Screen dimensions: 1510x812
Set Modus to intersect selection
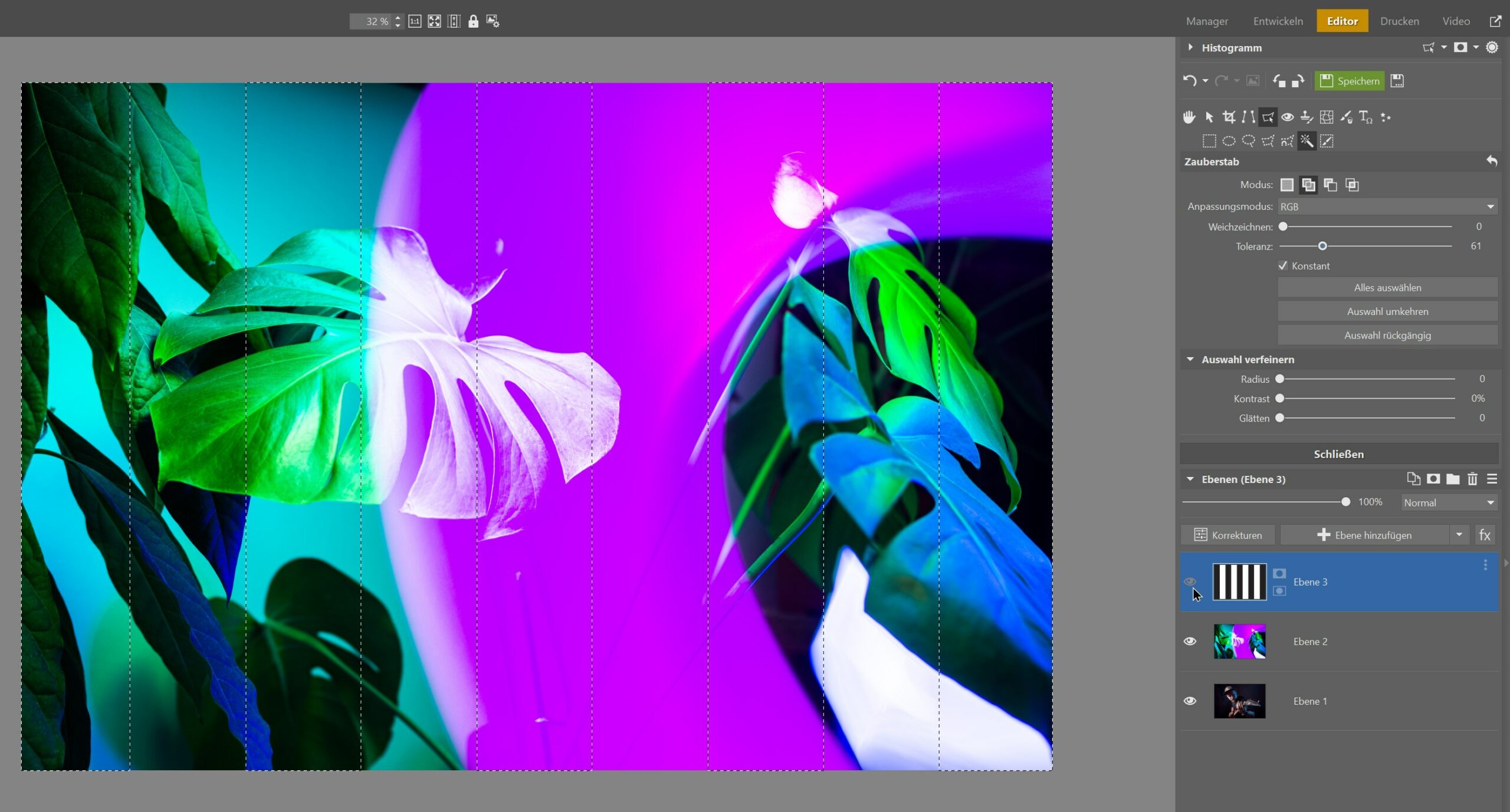coord(1352,185)
